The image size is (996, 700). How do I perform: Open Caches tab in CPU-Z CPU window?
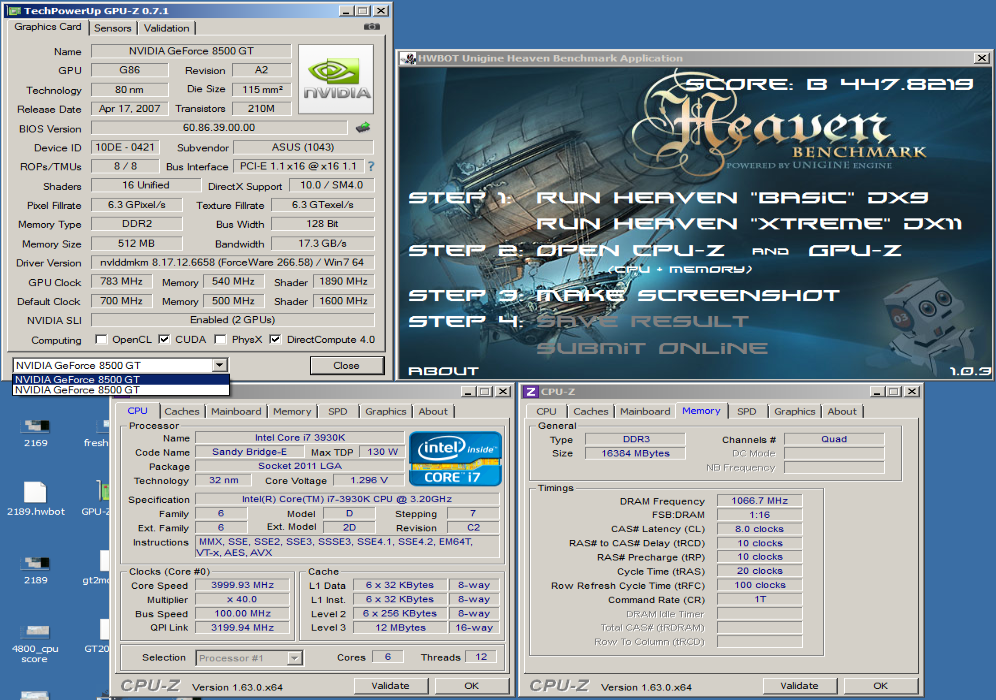182,412
